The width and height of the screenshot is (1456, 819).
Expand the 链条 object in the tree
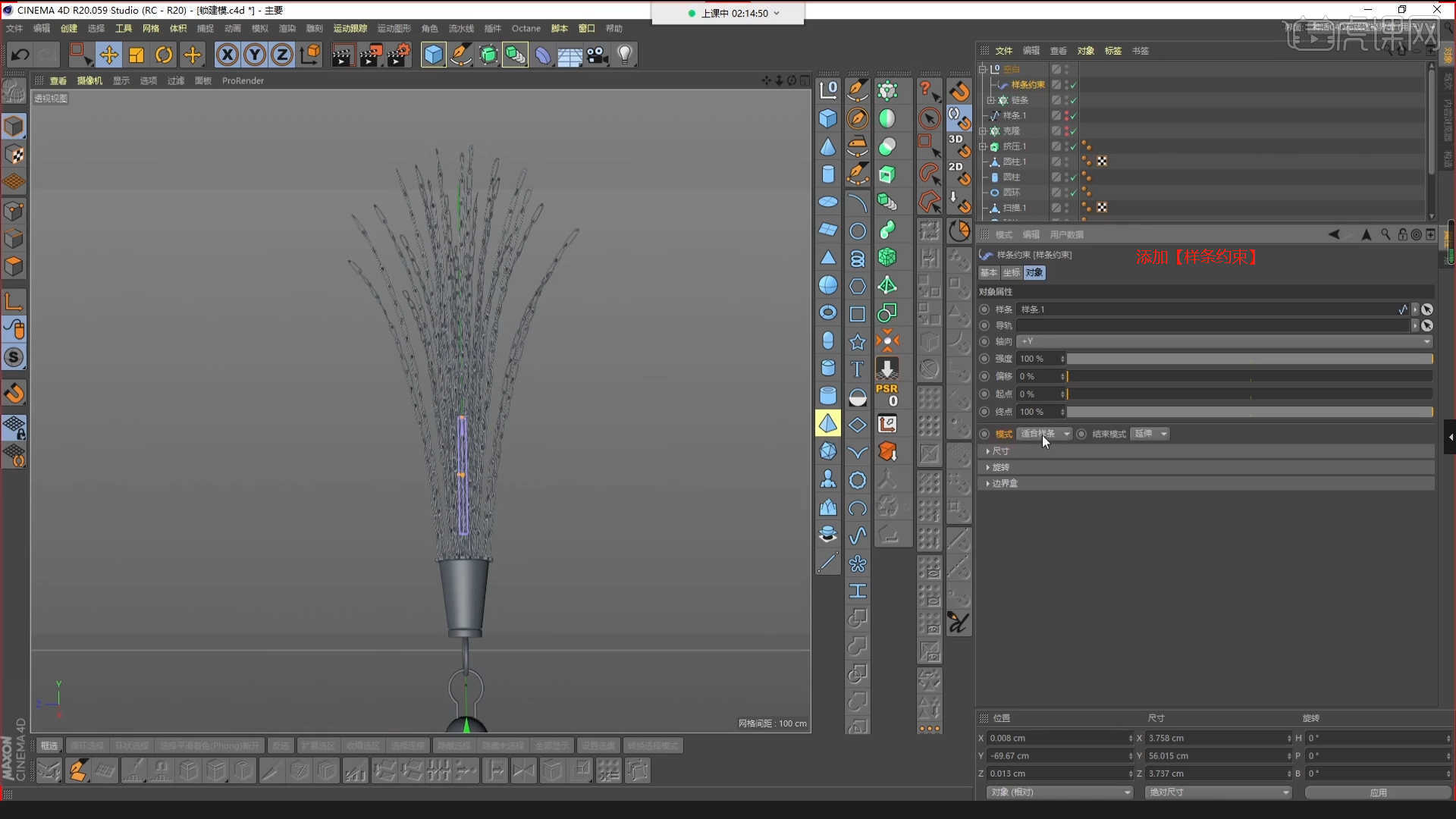[x=990, y=100]
